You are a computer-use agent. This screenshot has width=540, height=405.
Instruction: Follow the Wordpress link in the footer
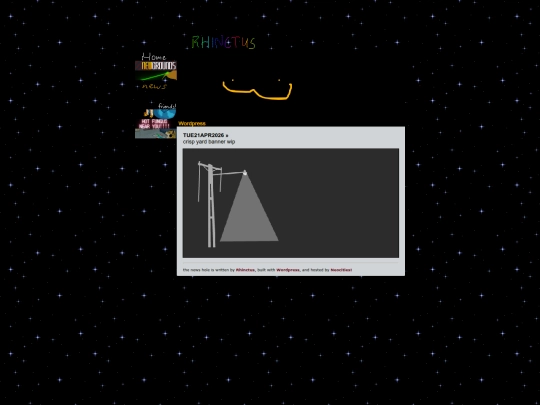(x=288, y=270)
